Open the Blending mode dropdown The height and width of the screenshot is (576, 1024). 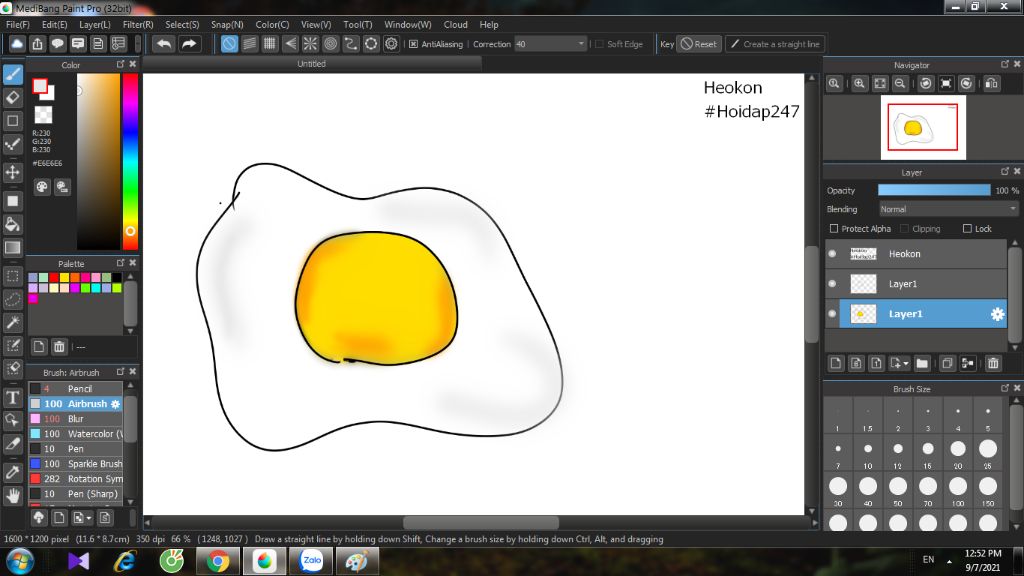pyautogui.click(x=948, y=209)
